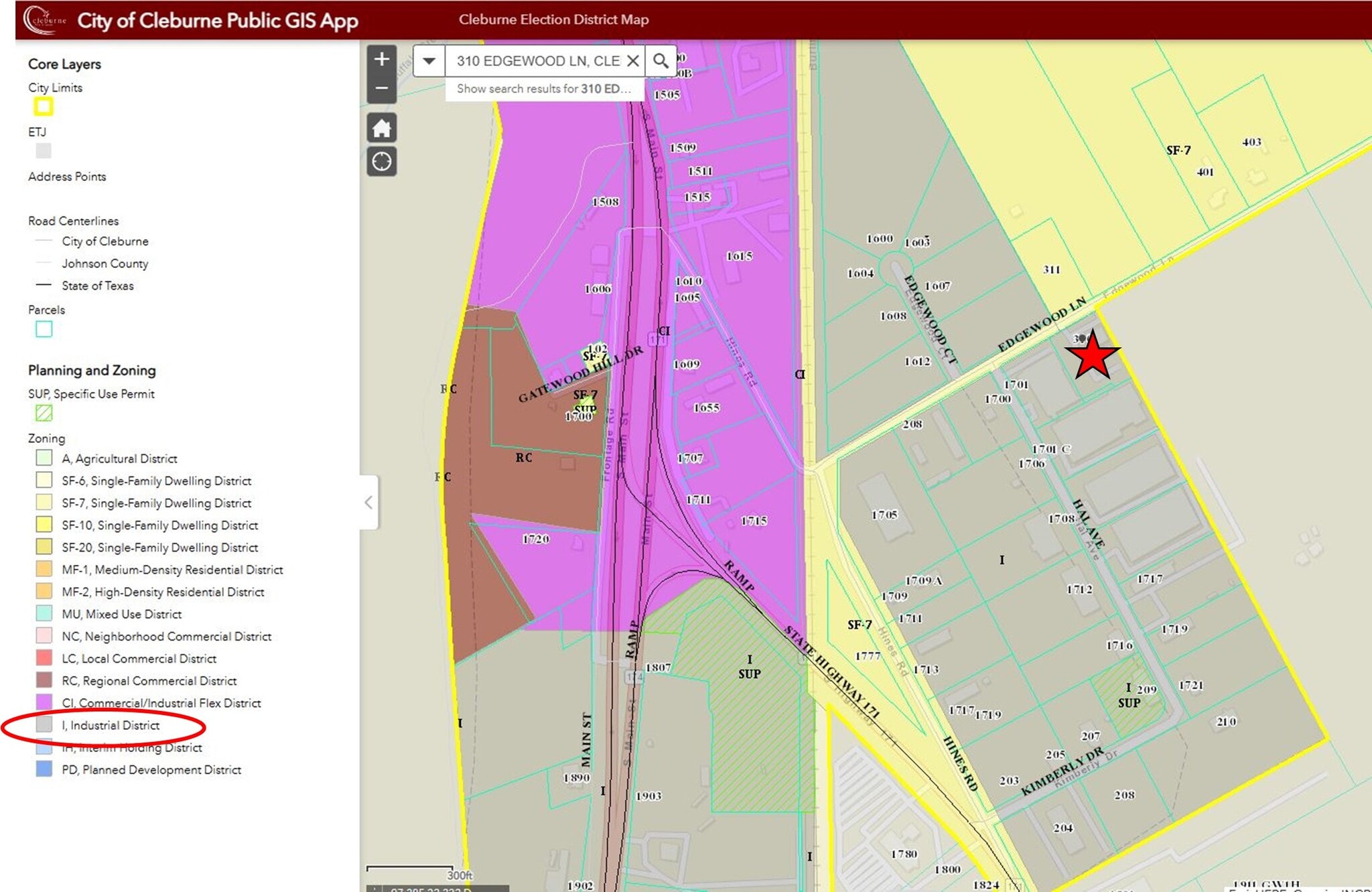
Task: Click the red star marker on map
Action: pos(1092,356)
